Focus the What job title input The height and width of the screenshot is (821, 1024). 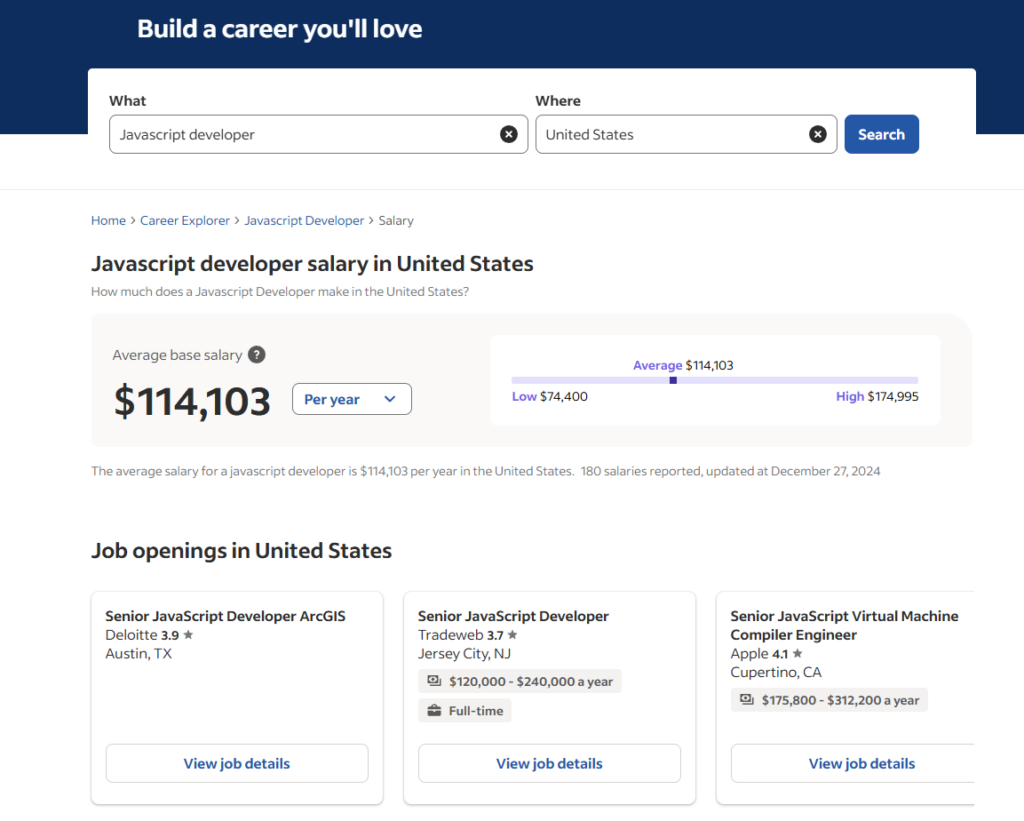(318, 135)
